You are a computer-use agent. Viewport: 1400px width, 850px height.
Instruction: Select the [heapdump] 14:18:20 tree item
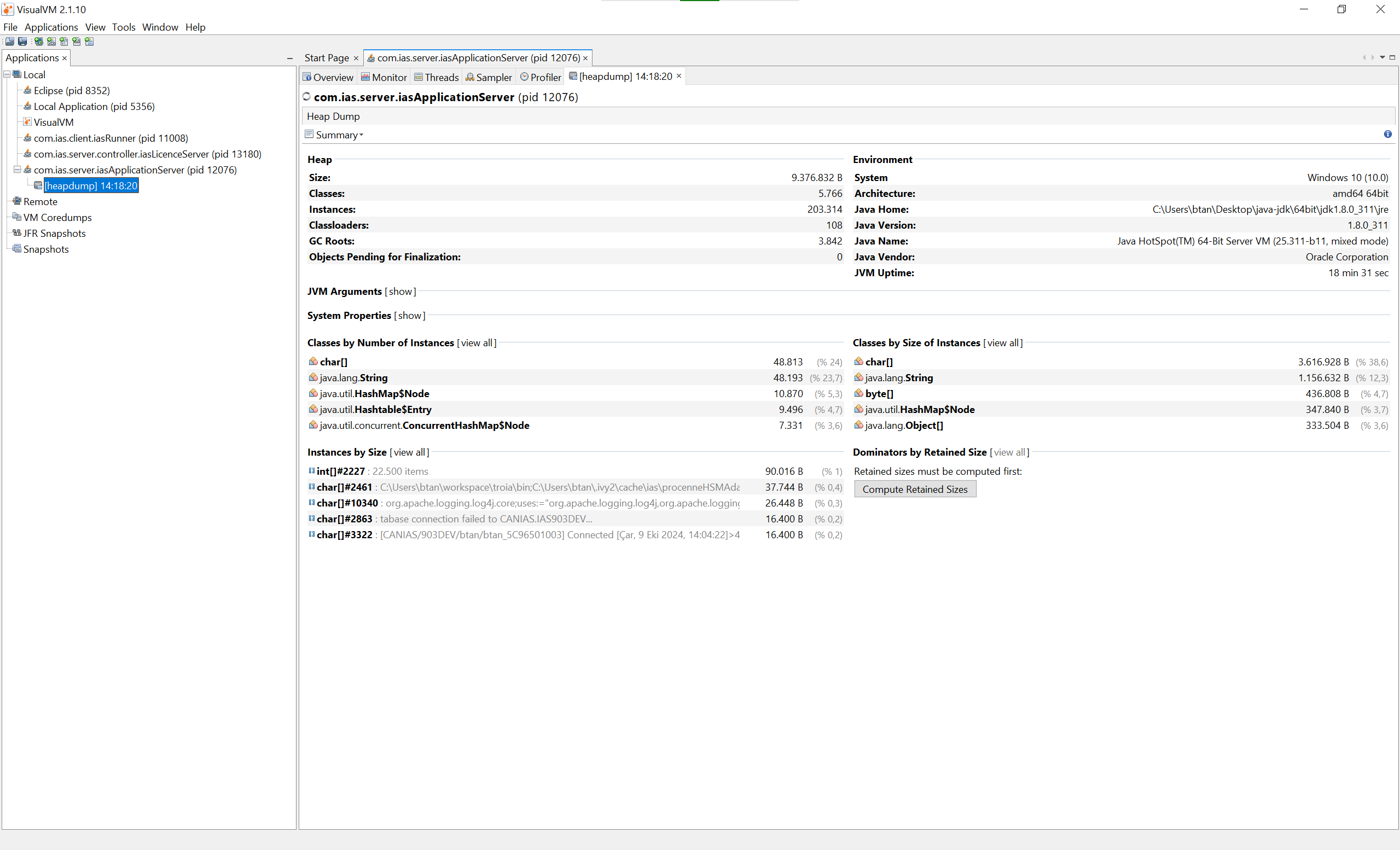click(x=91, y=186)
